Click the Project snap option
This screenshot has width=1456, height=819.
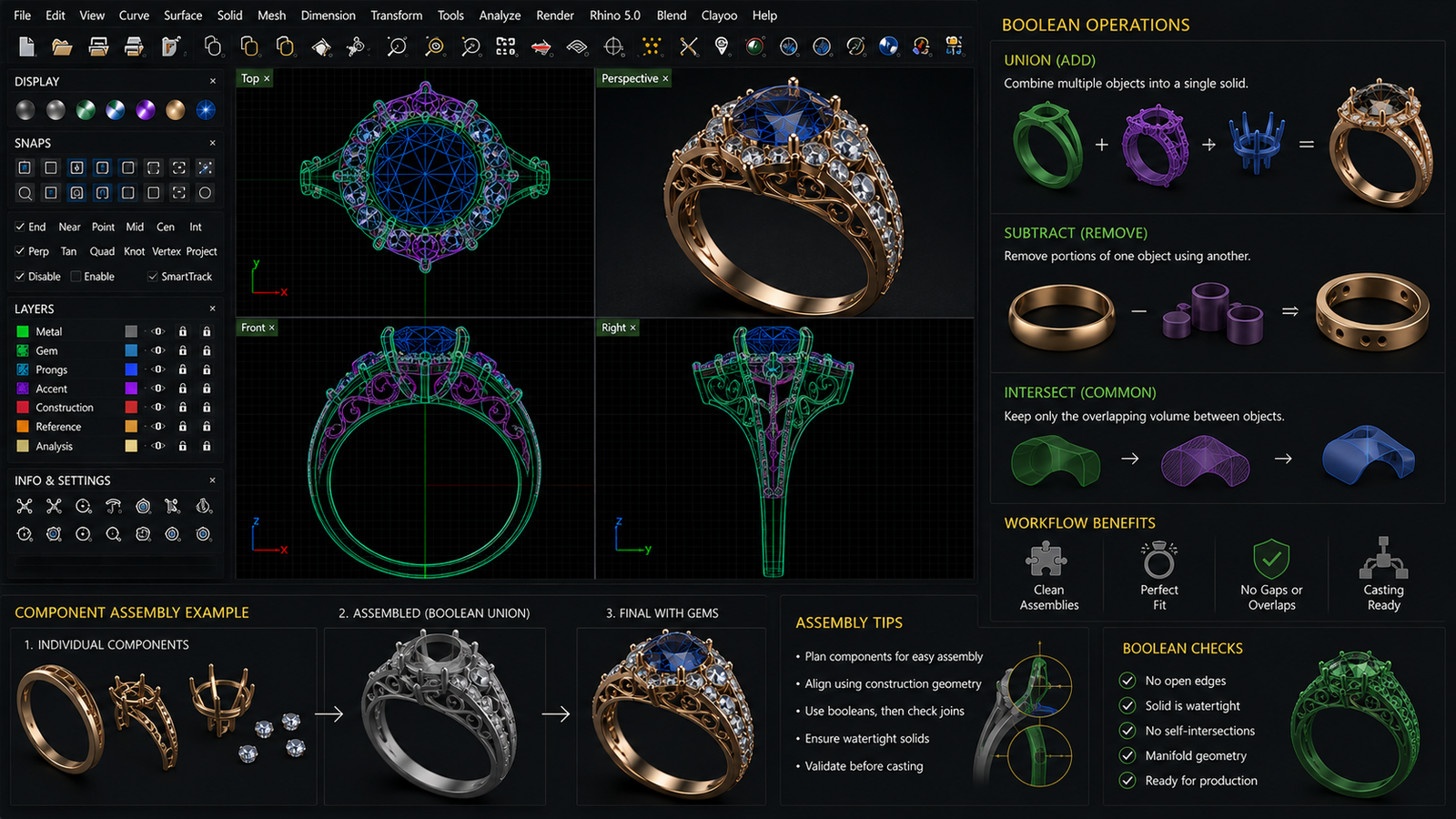point(201,252)
